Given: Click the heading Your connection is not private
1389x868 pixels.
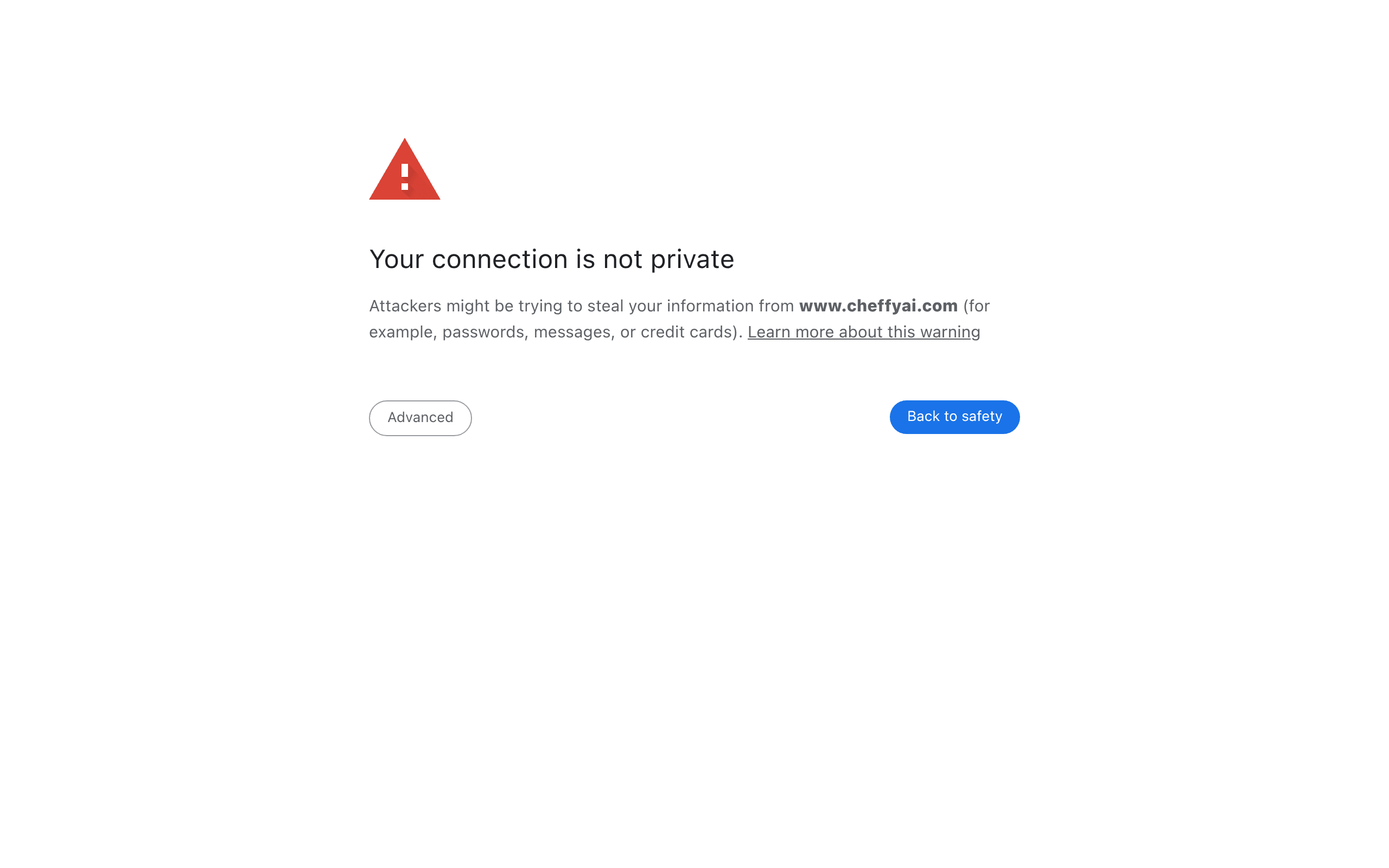Looking at the screenshot, I should coord(552,259).
